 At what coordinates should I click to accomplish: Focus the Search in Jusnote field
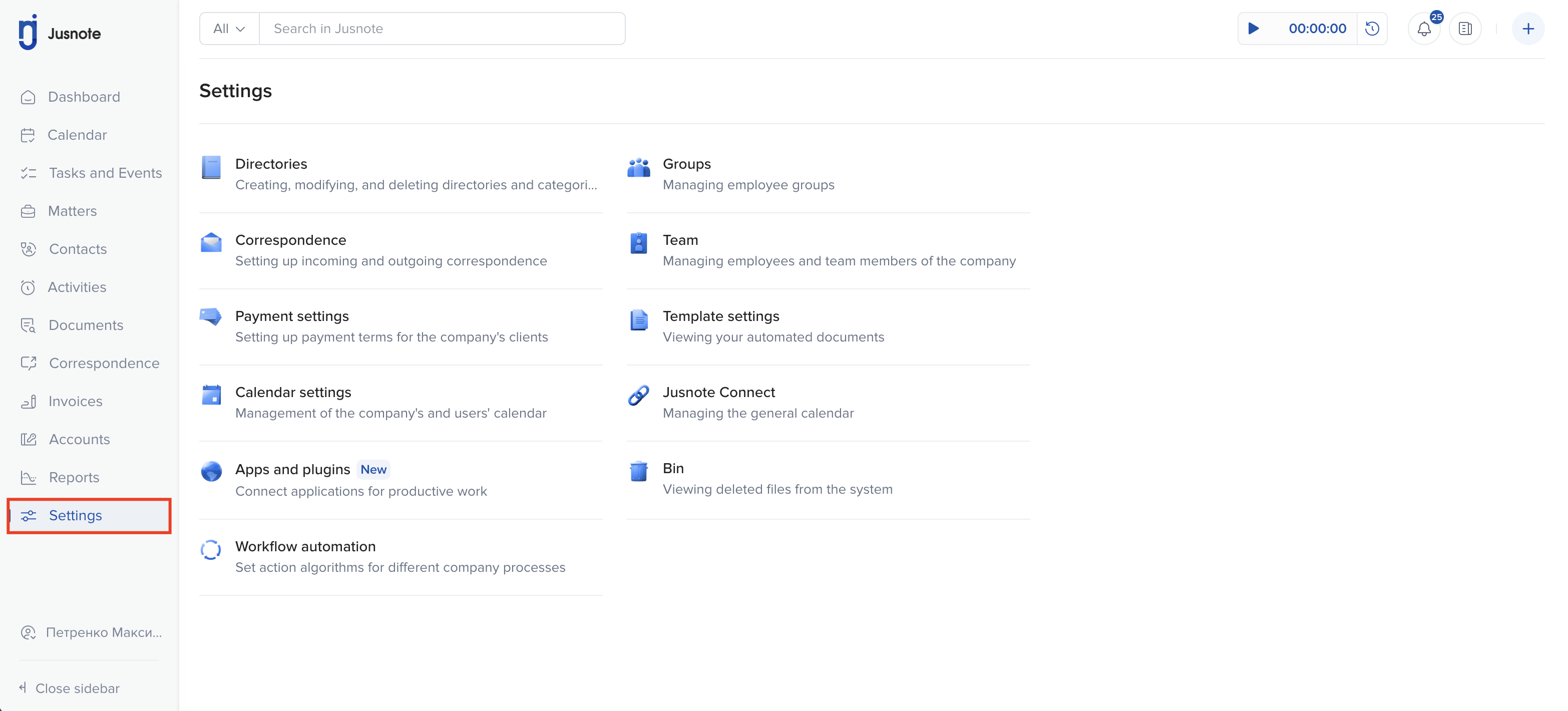click(443, 29)
